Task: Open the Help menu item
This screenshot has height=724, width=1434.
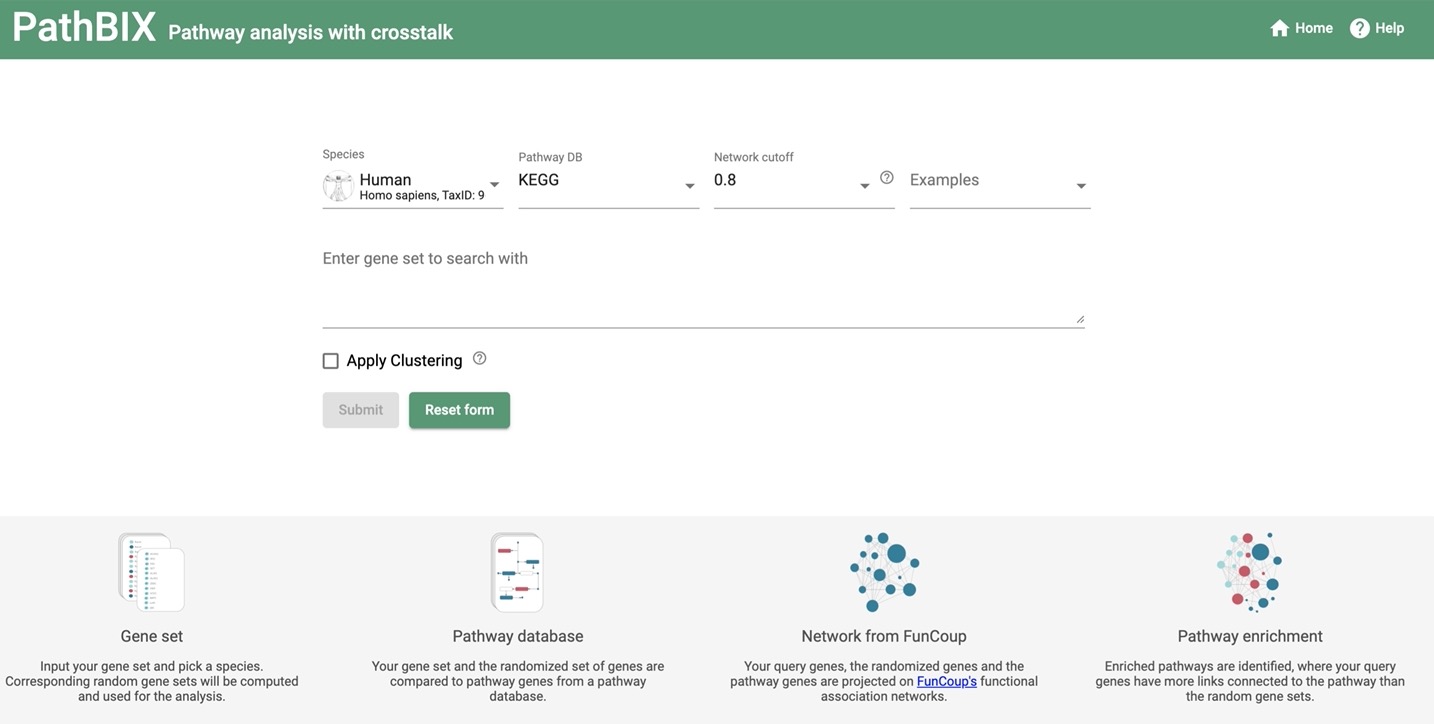Action: point(1377,28)
